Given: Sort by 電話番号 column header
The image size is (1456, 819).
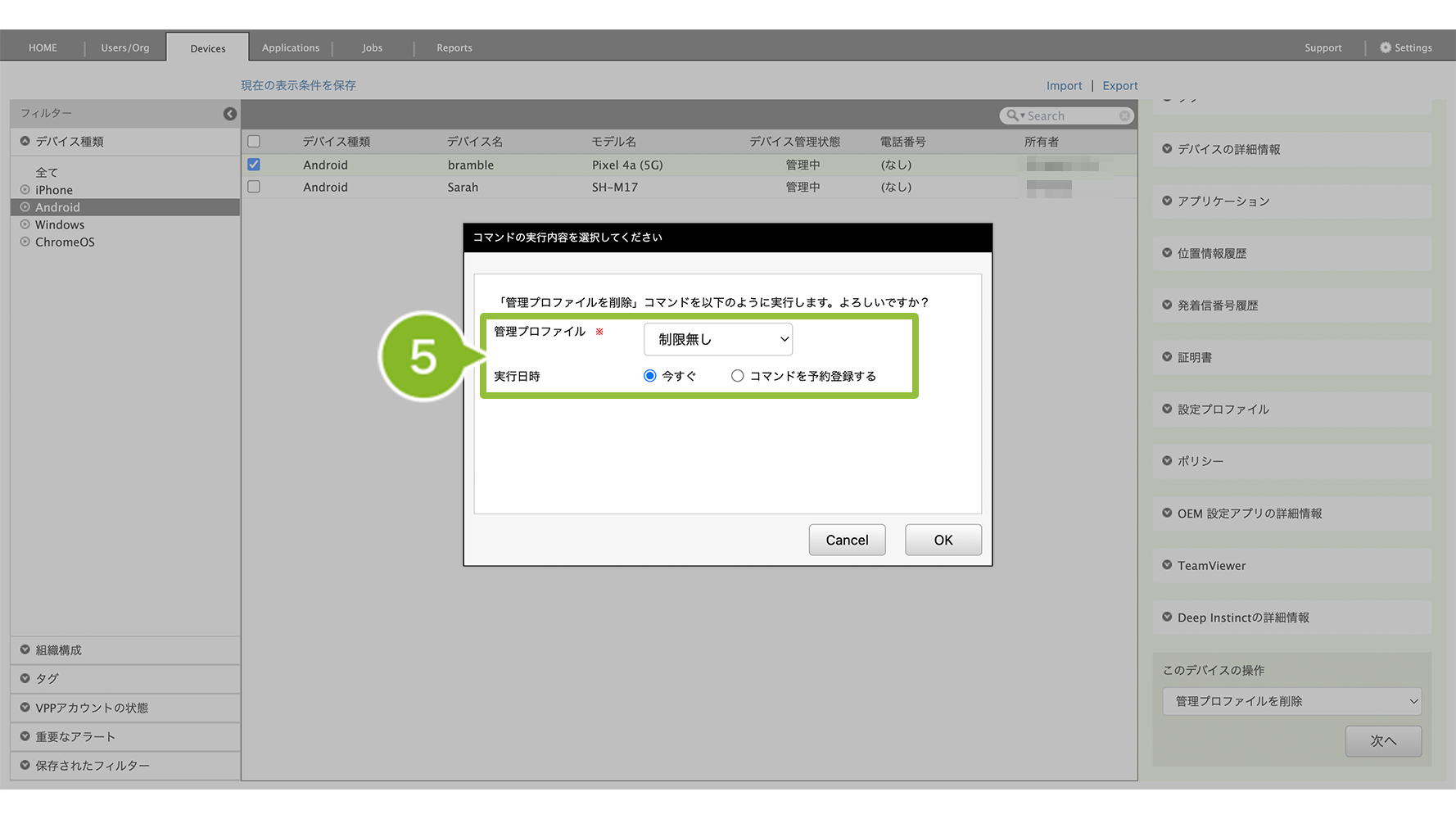Looking at the screenshot, I should 903,142.
